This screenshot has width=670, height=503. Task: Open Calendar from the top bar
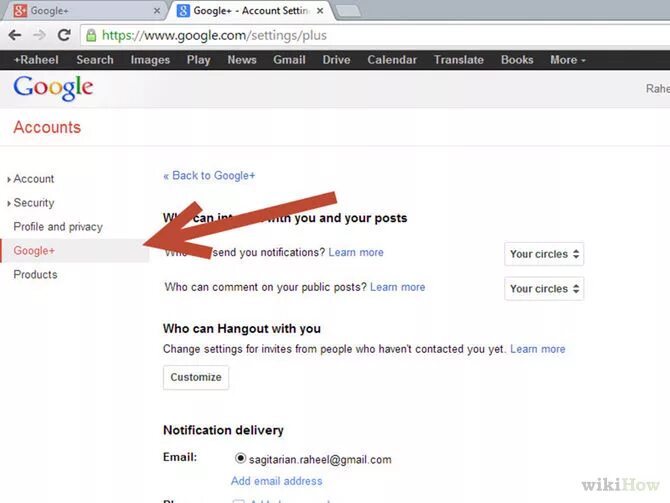click(392, 60)
